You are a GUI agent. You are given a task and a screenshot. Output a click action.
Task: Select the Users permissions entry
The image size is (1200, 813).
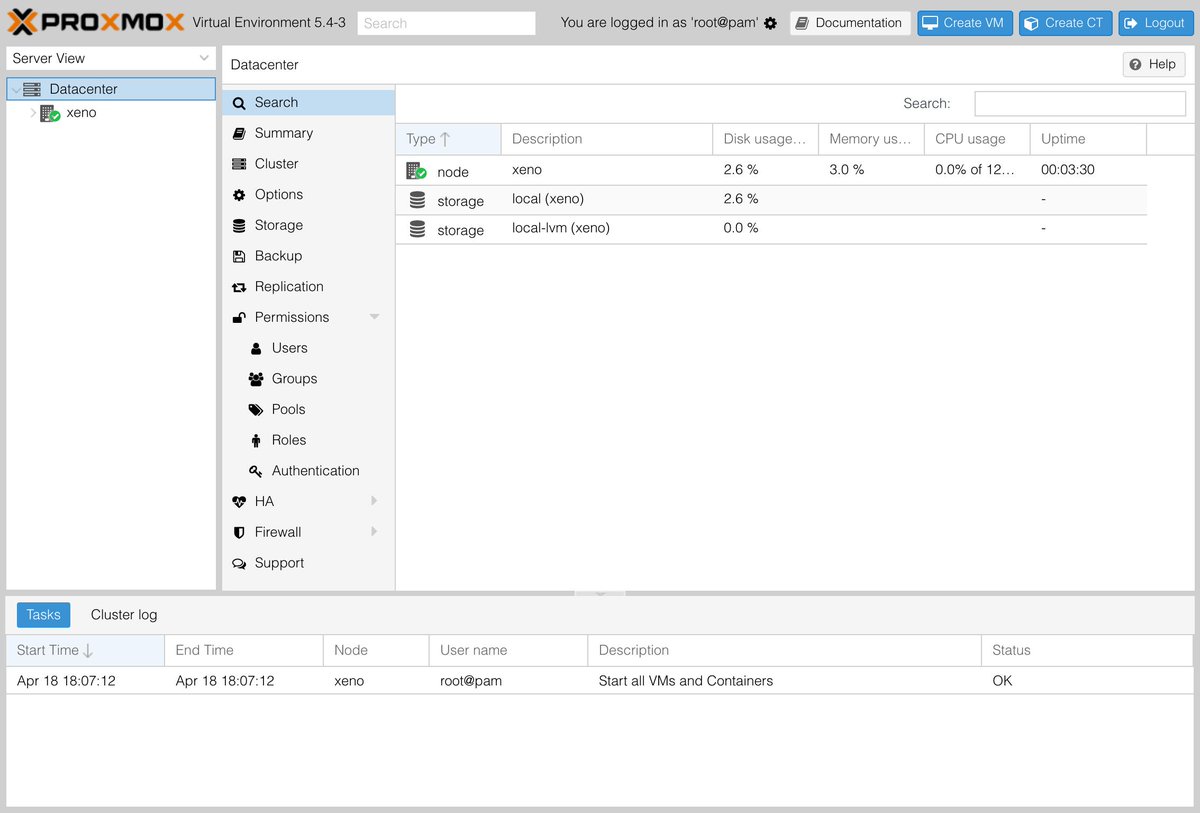coord(289,348)
